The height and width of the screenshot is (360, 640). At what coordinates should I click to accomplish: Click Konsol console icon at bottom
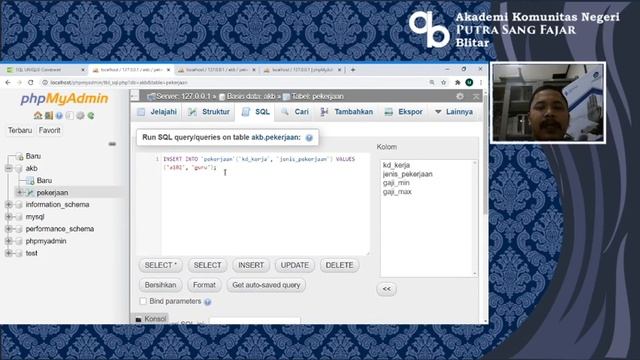[138, 319]
